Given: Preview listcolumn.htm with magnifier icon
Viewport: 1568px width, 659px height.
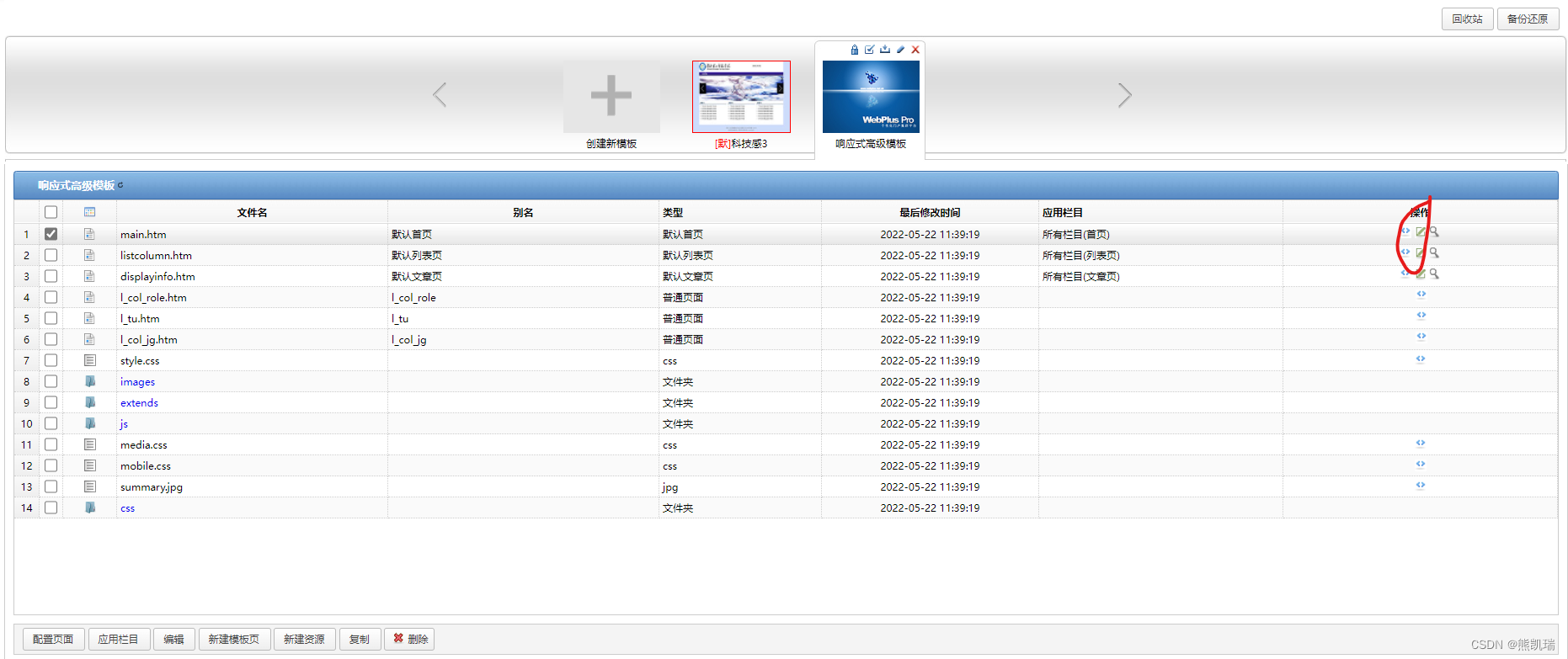Looking at the screenshot, I should coord(1434,252).
